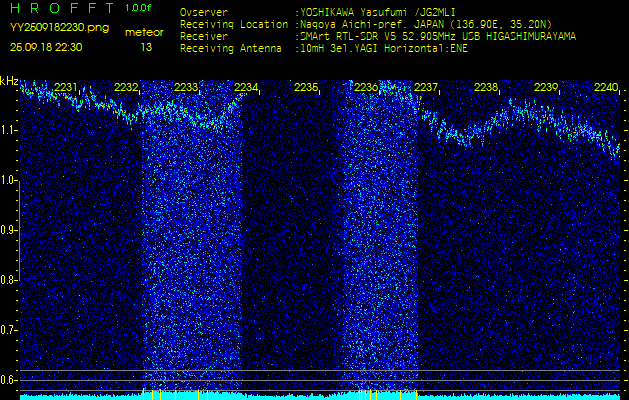This screenshot has width=629, height=400.
Task: Click the 2235 time marker
Action: tap(306, 88)
